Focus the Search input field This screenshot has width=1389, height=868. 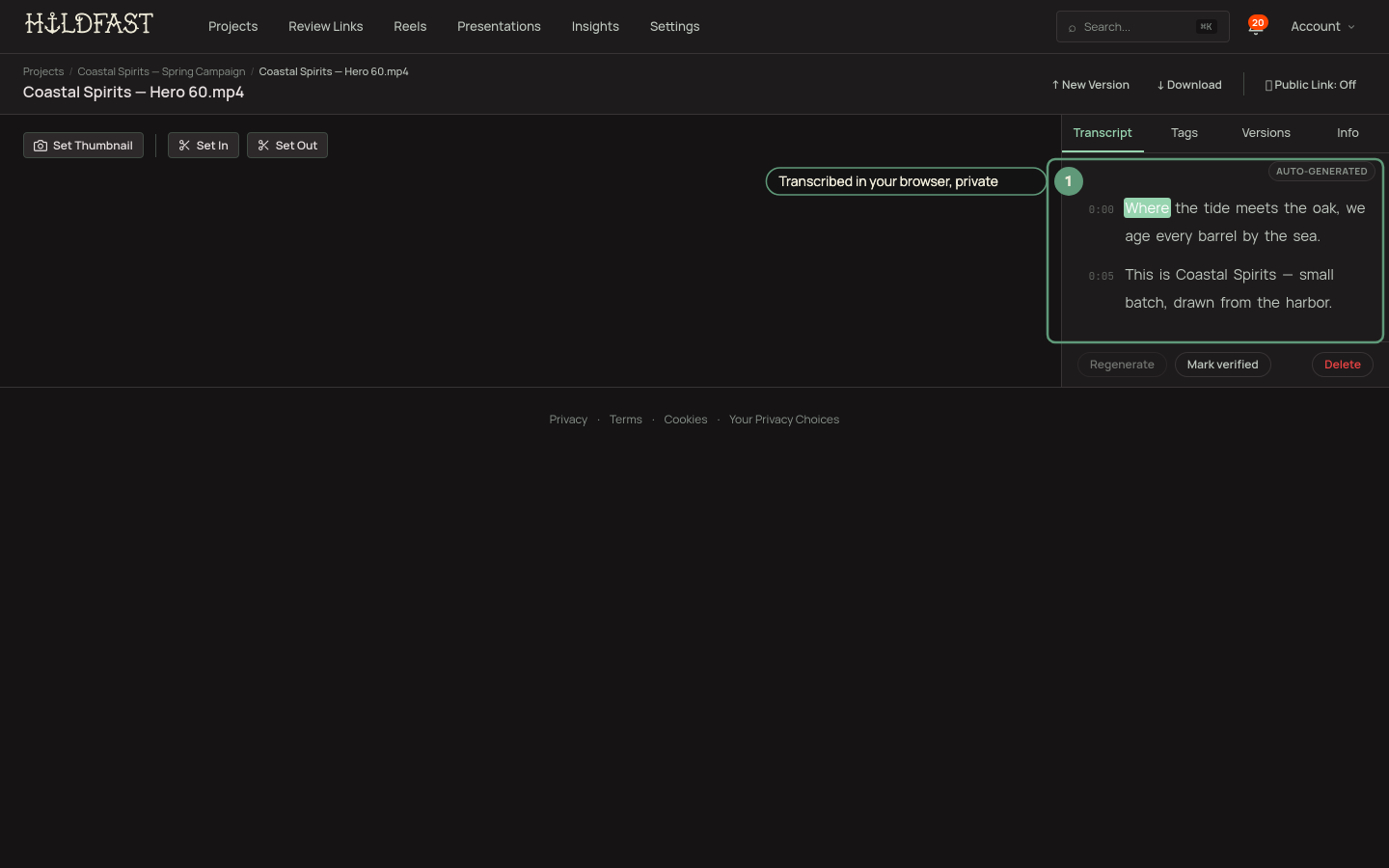[1142, 27]
